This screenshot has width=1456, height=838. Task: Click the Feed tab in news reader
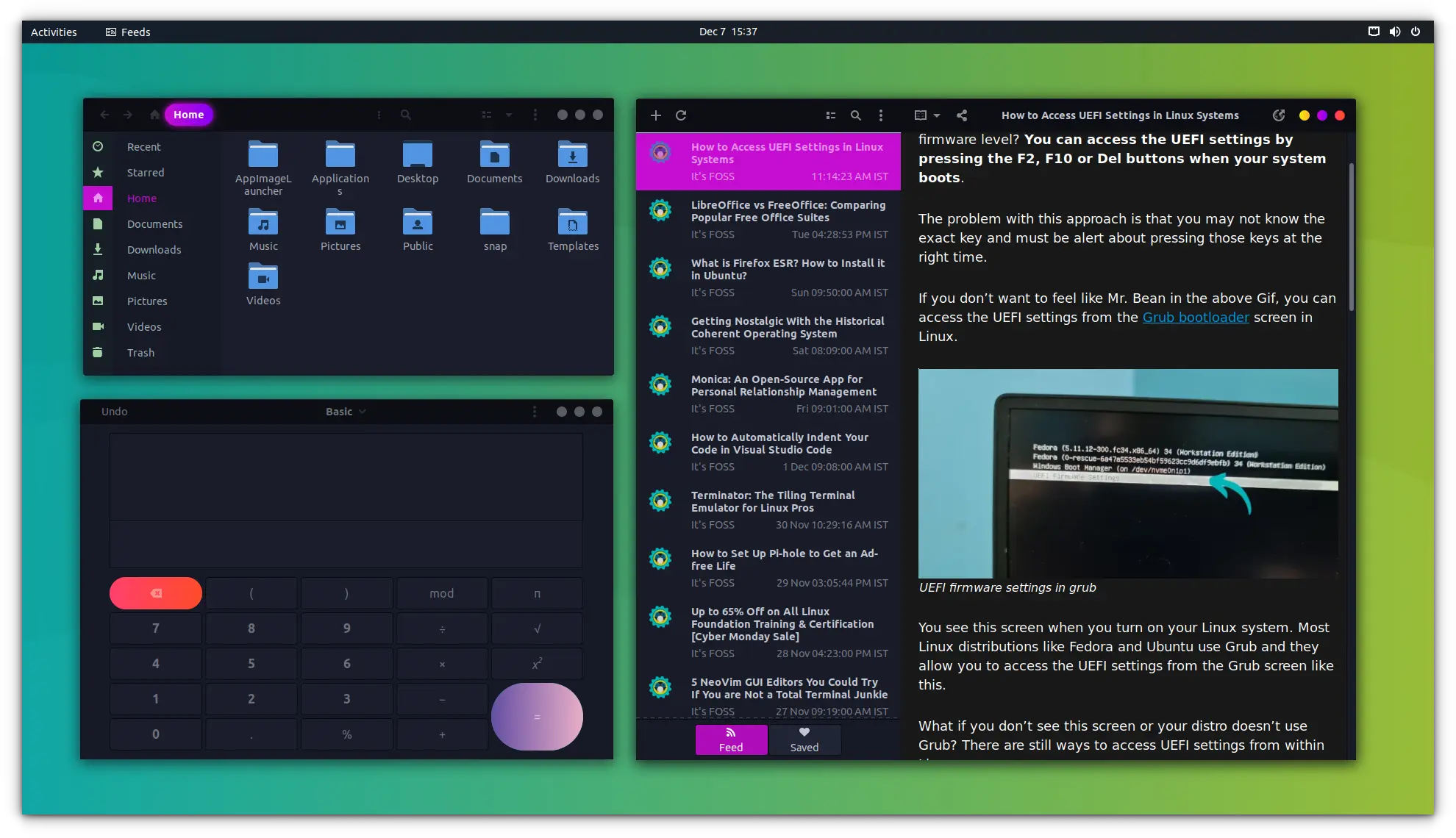pos(731,740)
